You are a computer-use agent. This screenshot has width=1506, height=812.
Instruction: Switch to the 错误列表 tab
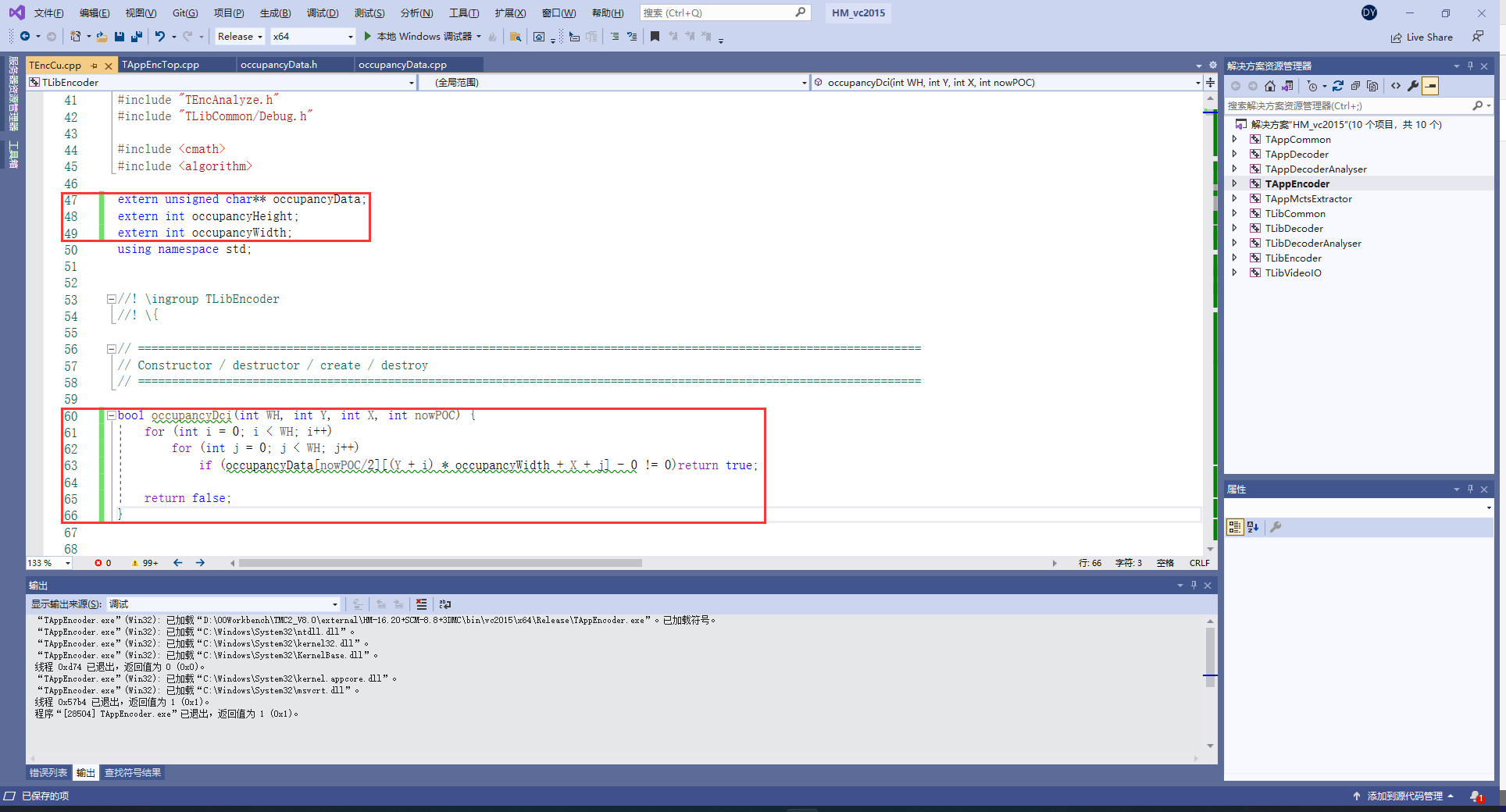click(48, 773)
